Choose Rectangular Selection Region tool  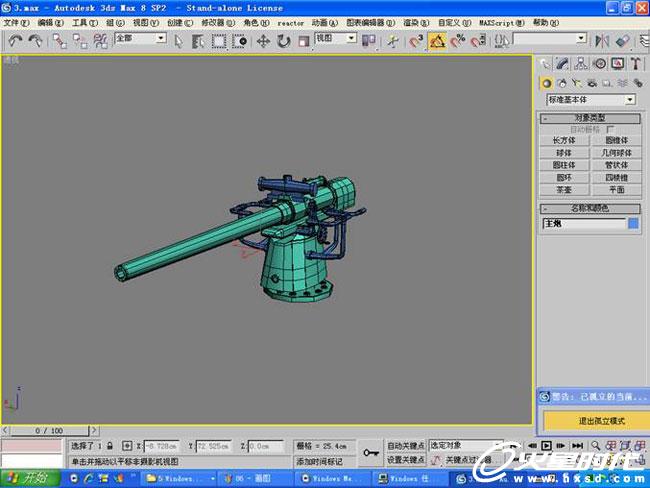(219, 41)
